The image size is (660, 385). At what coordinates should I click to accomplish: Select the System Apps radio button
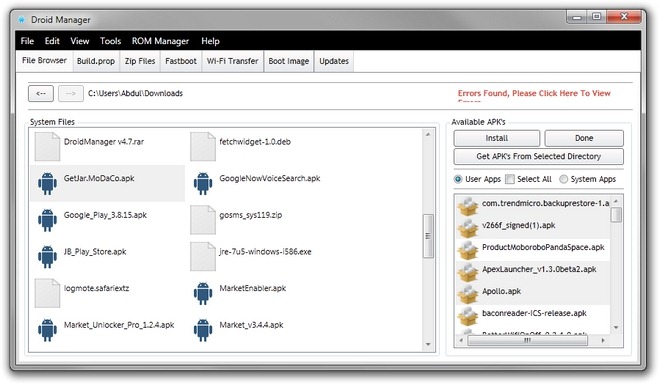(x=563, y=179)
